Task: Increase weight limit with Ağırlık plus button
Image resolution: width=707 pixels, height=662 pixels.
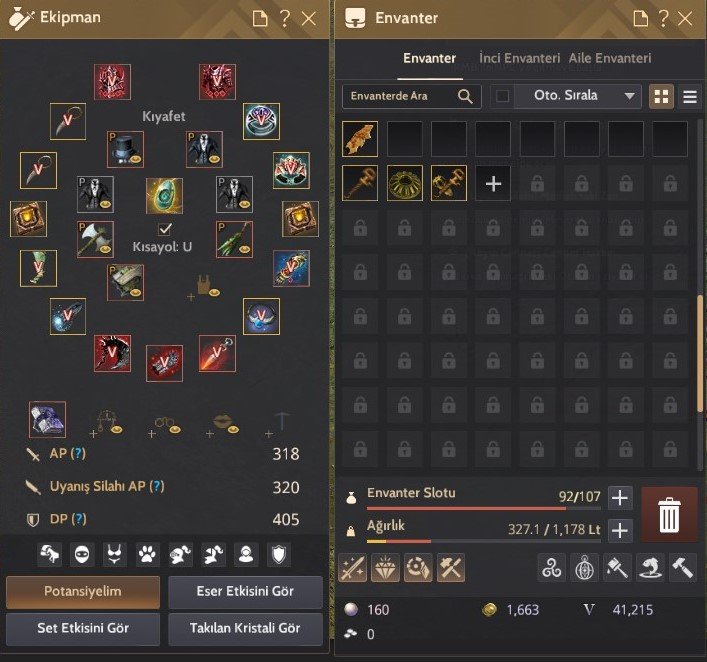Action: [x=620, y=530]
